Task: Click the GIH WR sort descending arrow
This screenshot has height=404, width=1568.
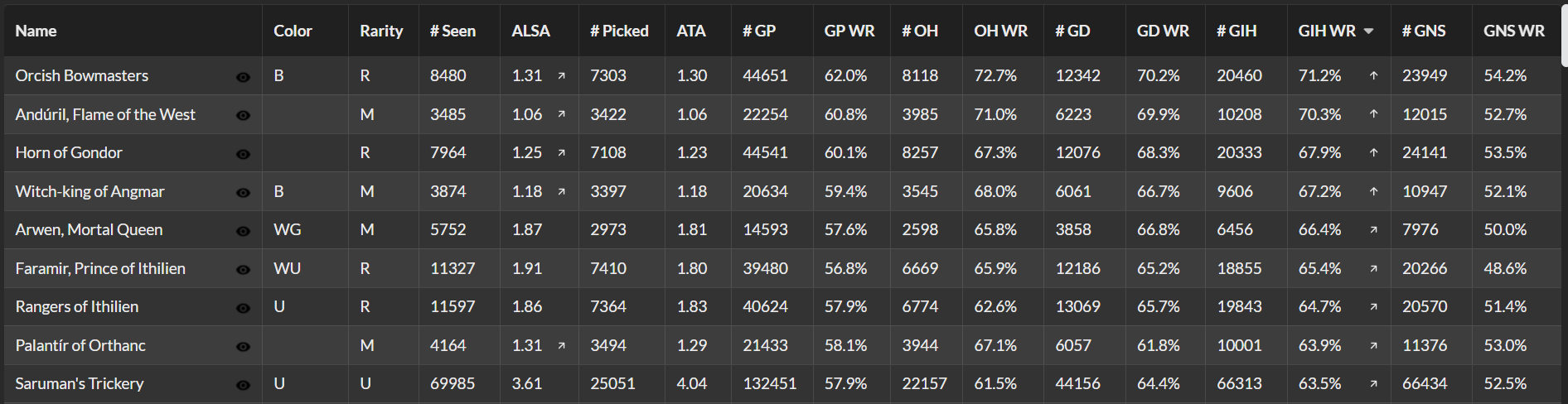Action: coord(1368,31)
